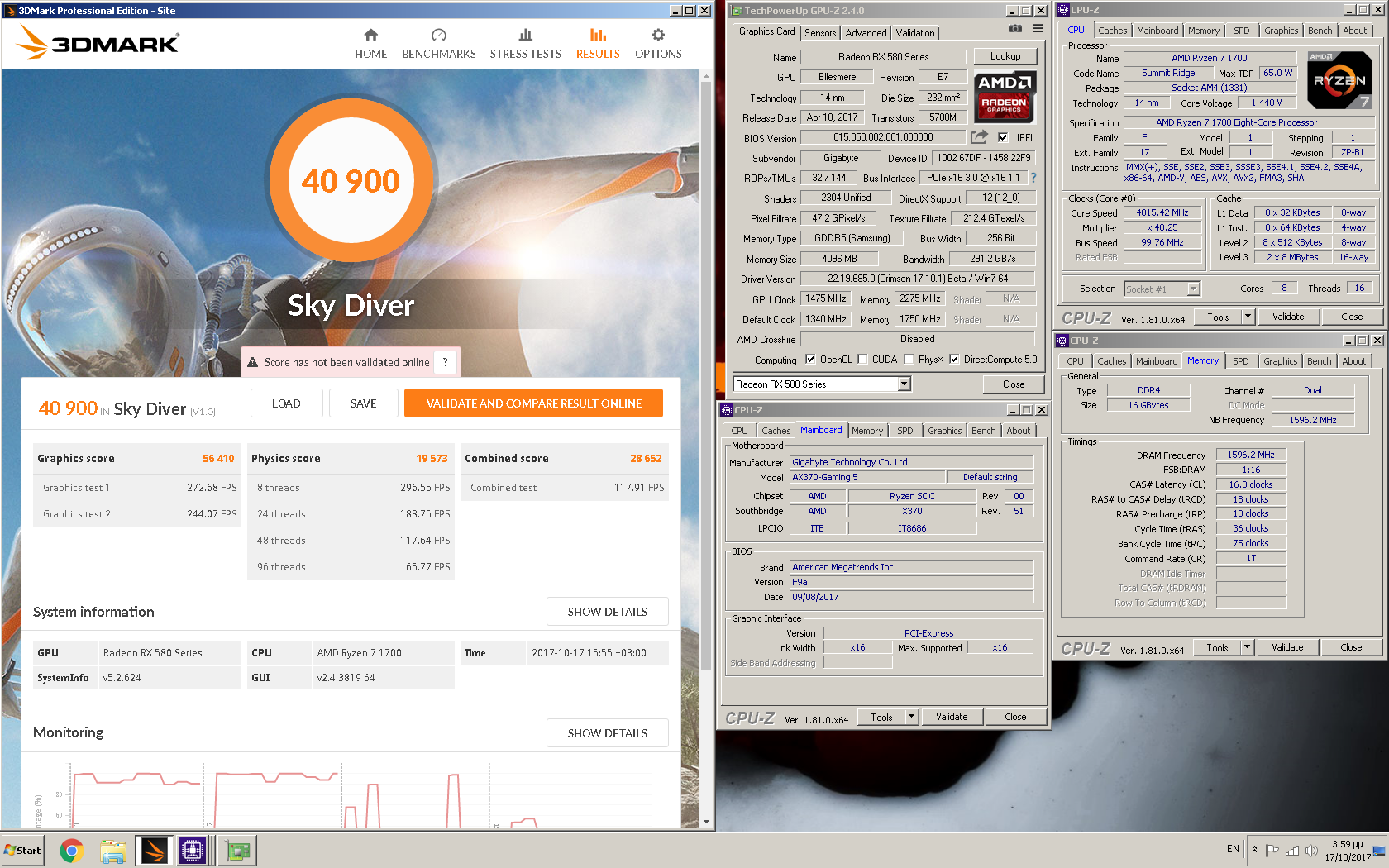Click the network signal icon in system tray
1389x868 pixels.
1291,850
